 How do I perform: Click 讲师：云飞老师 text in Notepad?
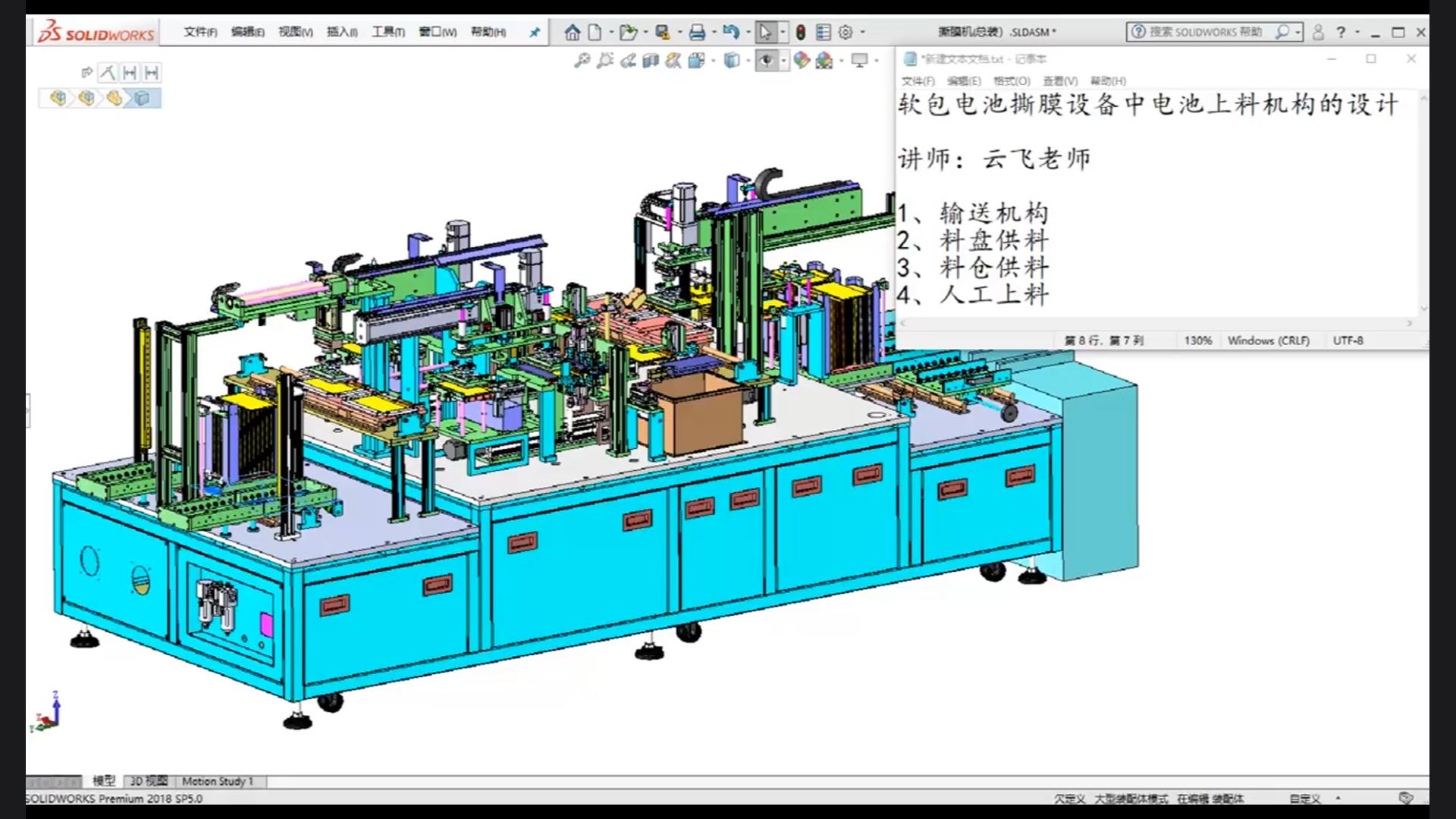pos(994,158)
